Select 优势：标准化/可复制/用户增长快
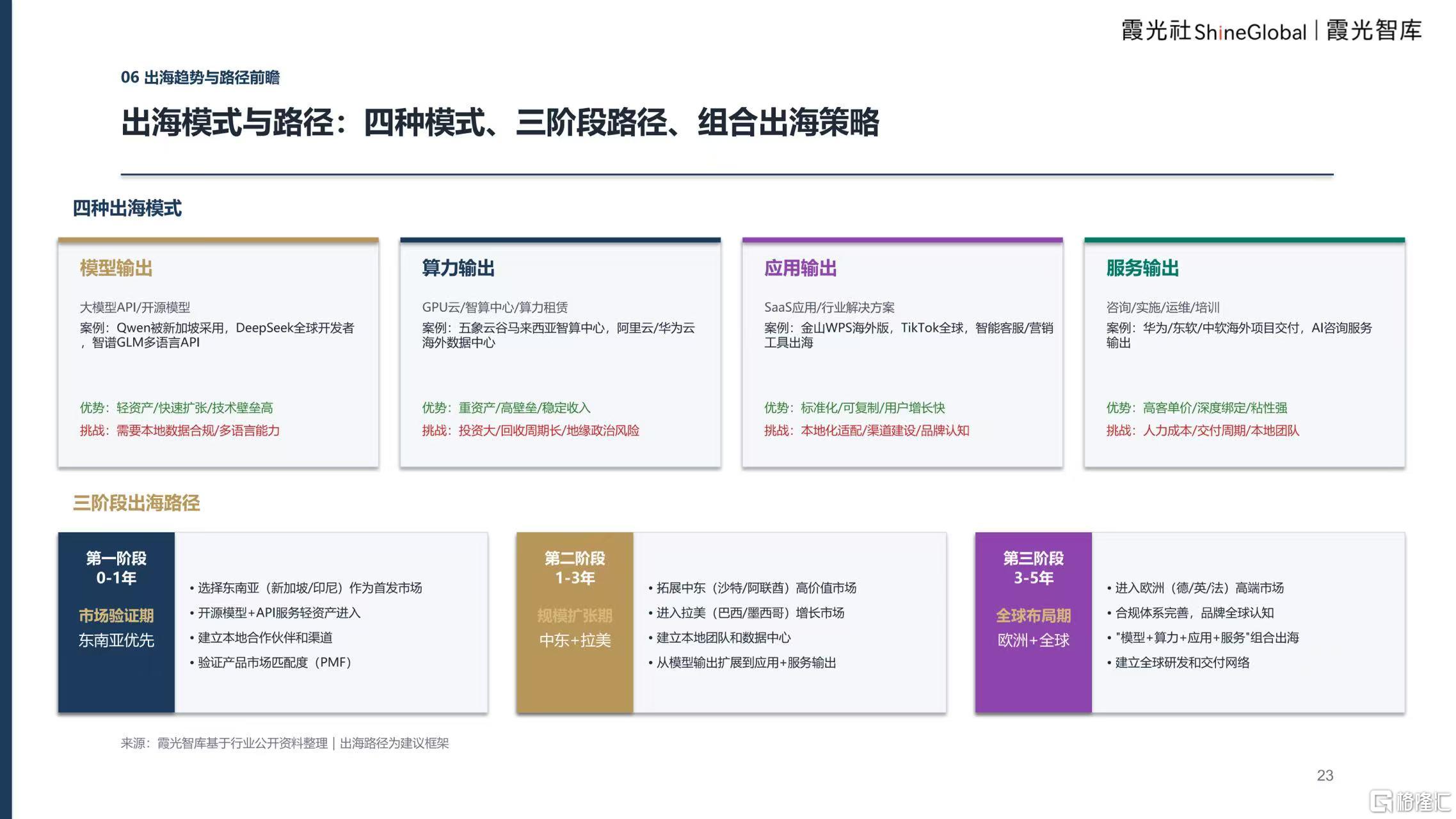The height and width of the screenshot is (819, 1456). pos(854,408)
